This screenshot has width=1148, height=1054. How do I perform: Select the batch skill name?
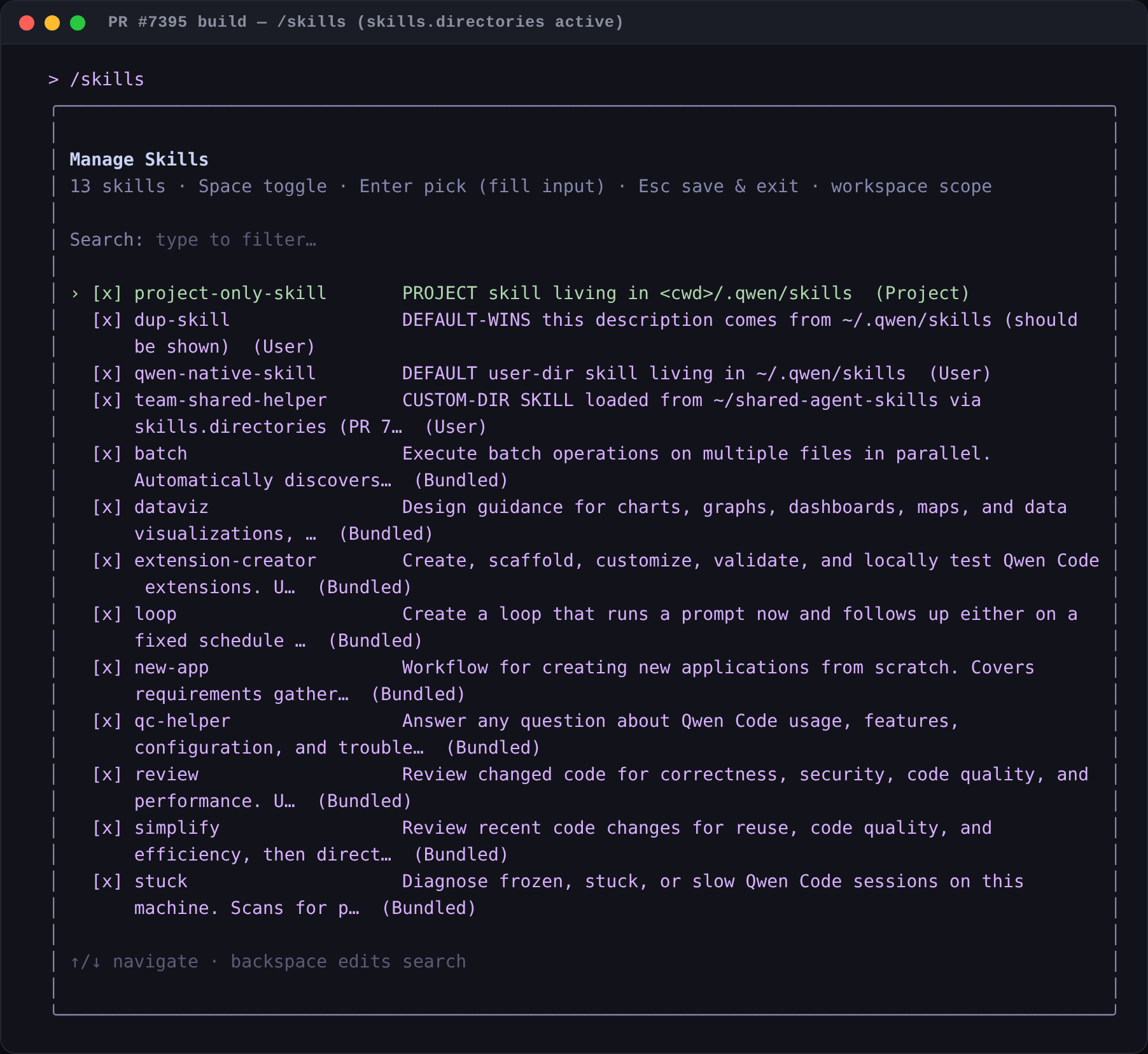[x=161, y=454]
